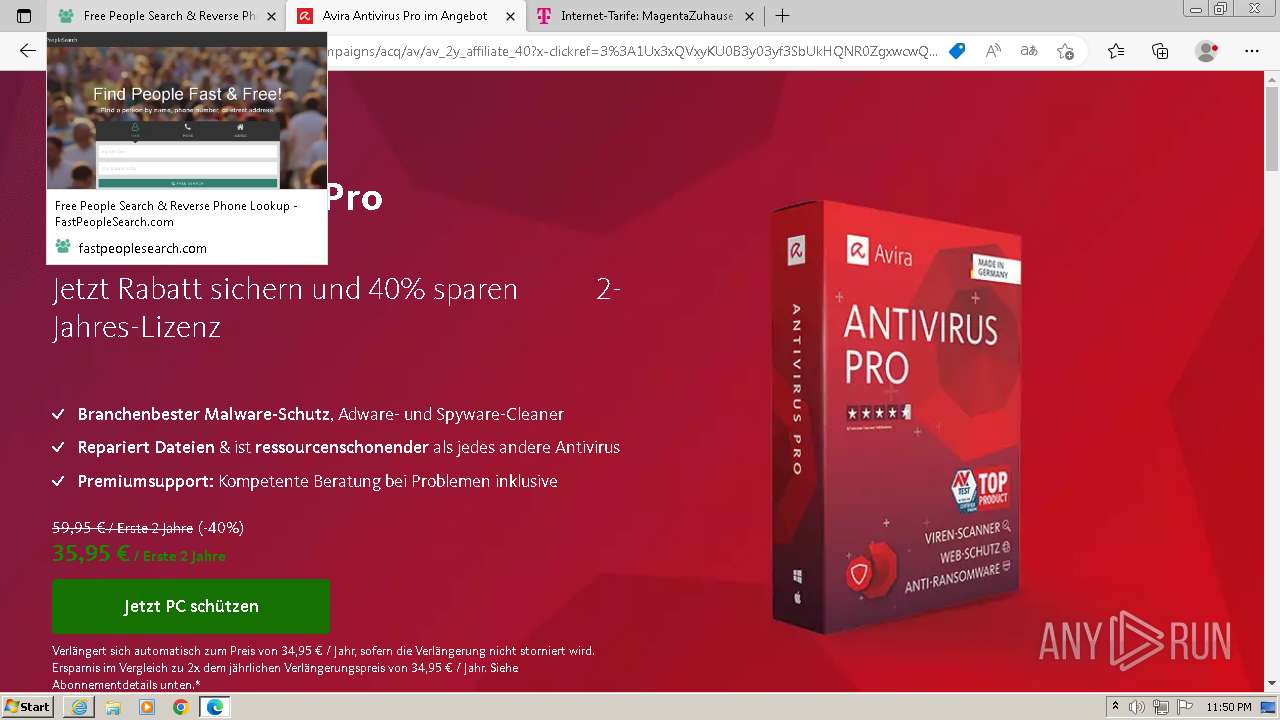Open the Windows Start menu

[27, 706]
